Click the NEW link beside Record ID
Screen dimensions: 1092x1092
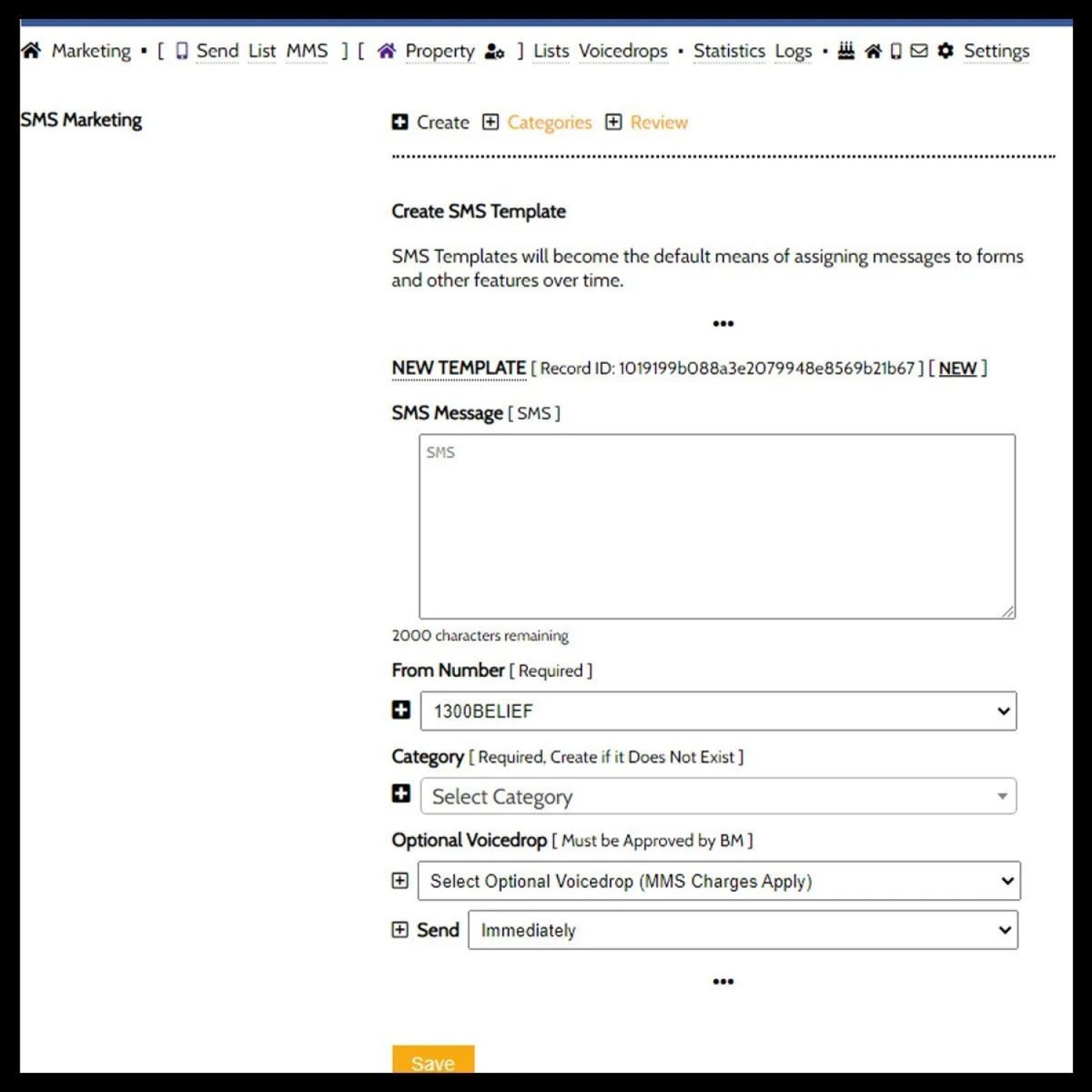pos(957,368)
